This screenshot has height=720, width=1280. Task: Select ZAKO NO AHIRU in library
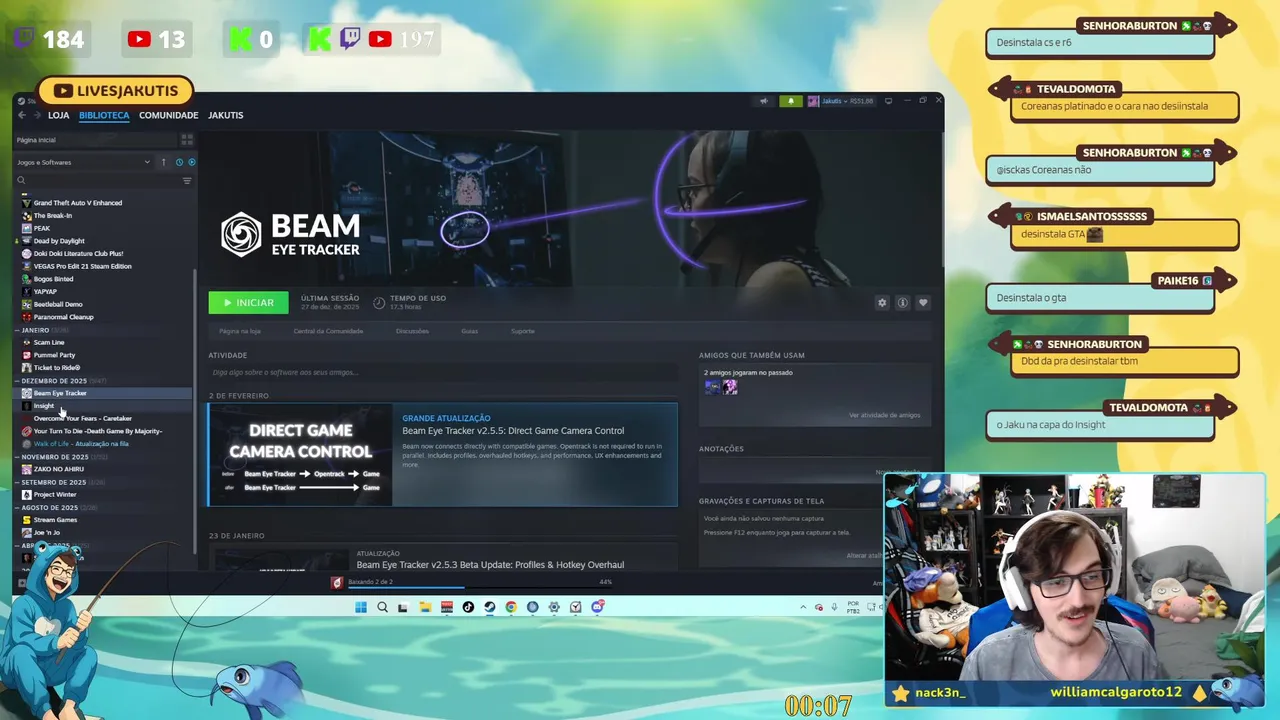click(54, 469)
